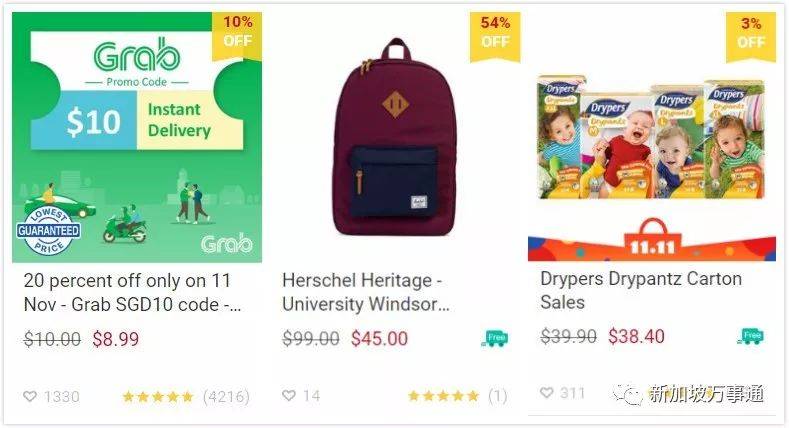Click the 3% OFF discount ribbon
Screen dimensions: 789x428
(751, 36)
